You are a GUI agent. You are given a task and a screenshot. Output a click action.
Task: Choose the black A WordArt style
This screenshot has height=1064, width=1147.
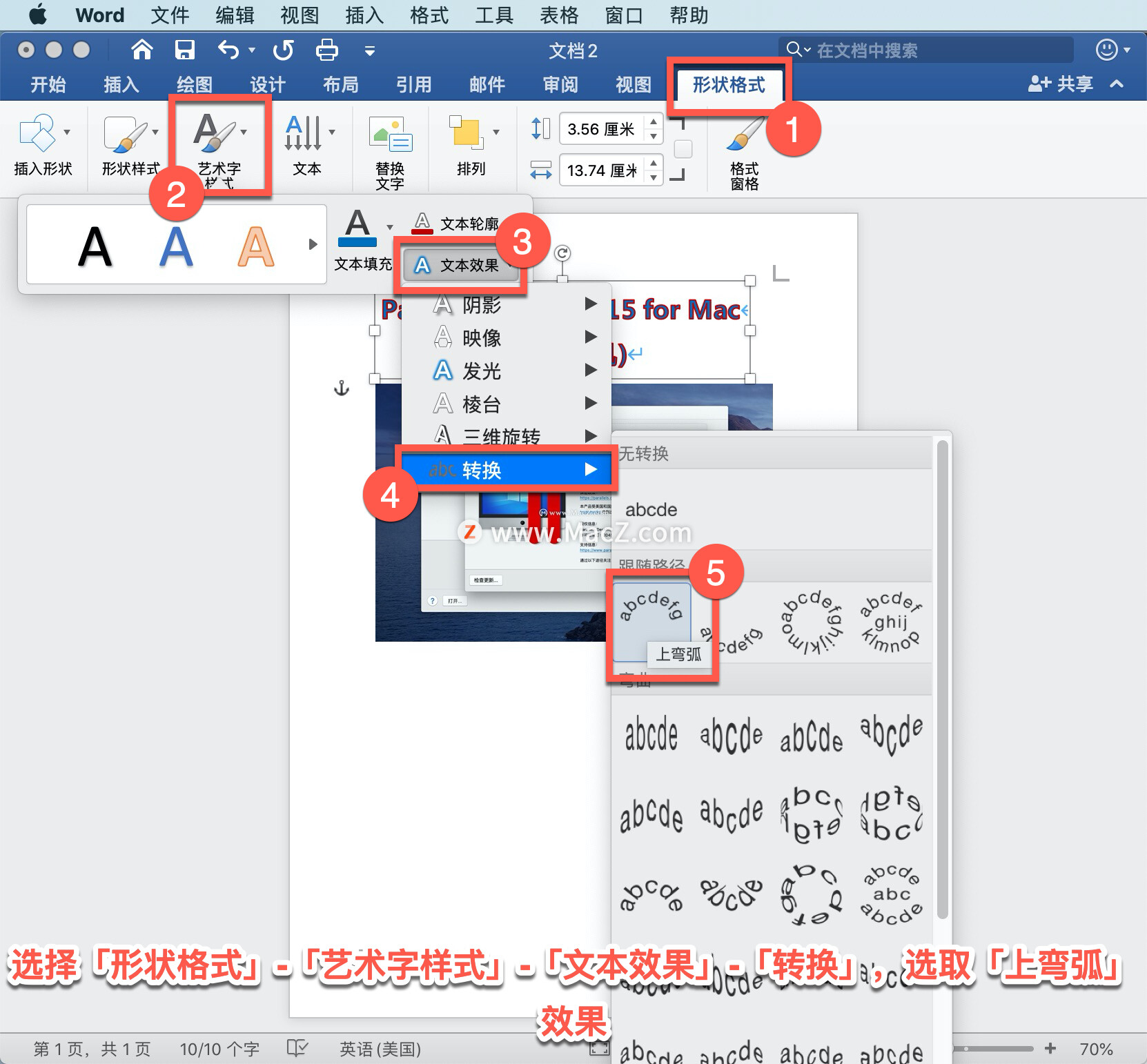(95, 246)
